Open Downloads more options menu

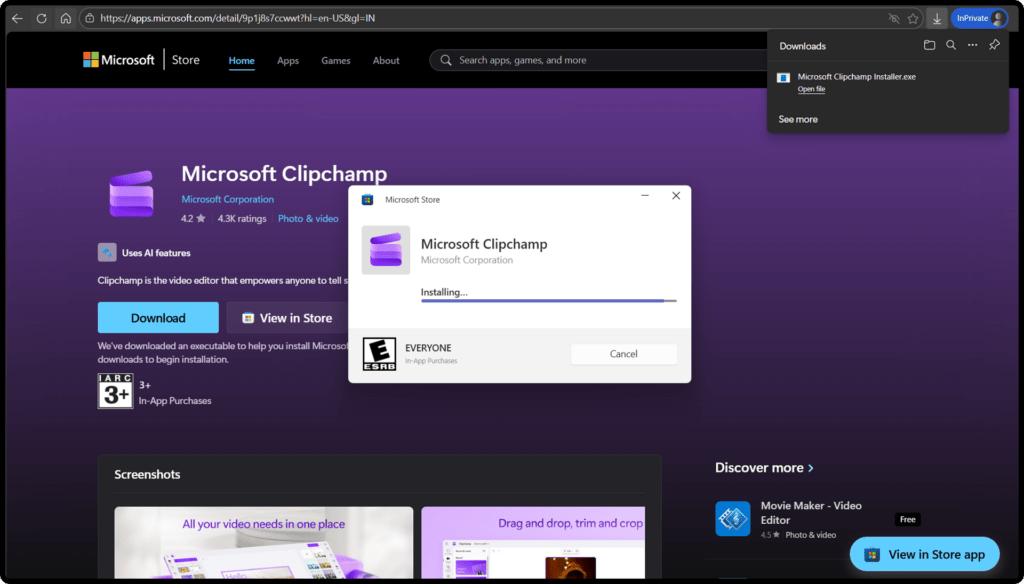[972, 45]
